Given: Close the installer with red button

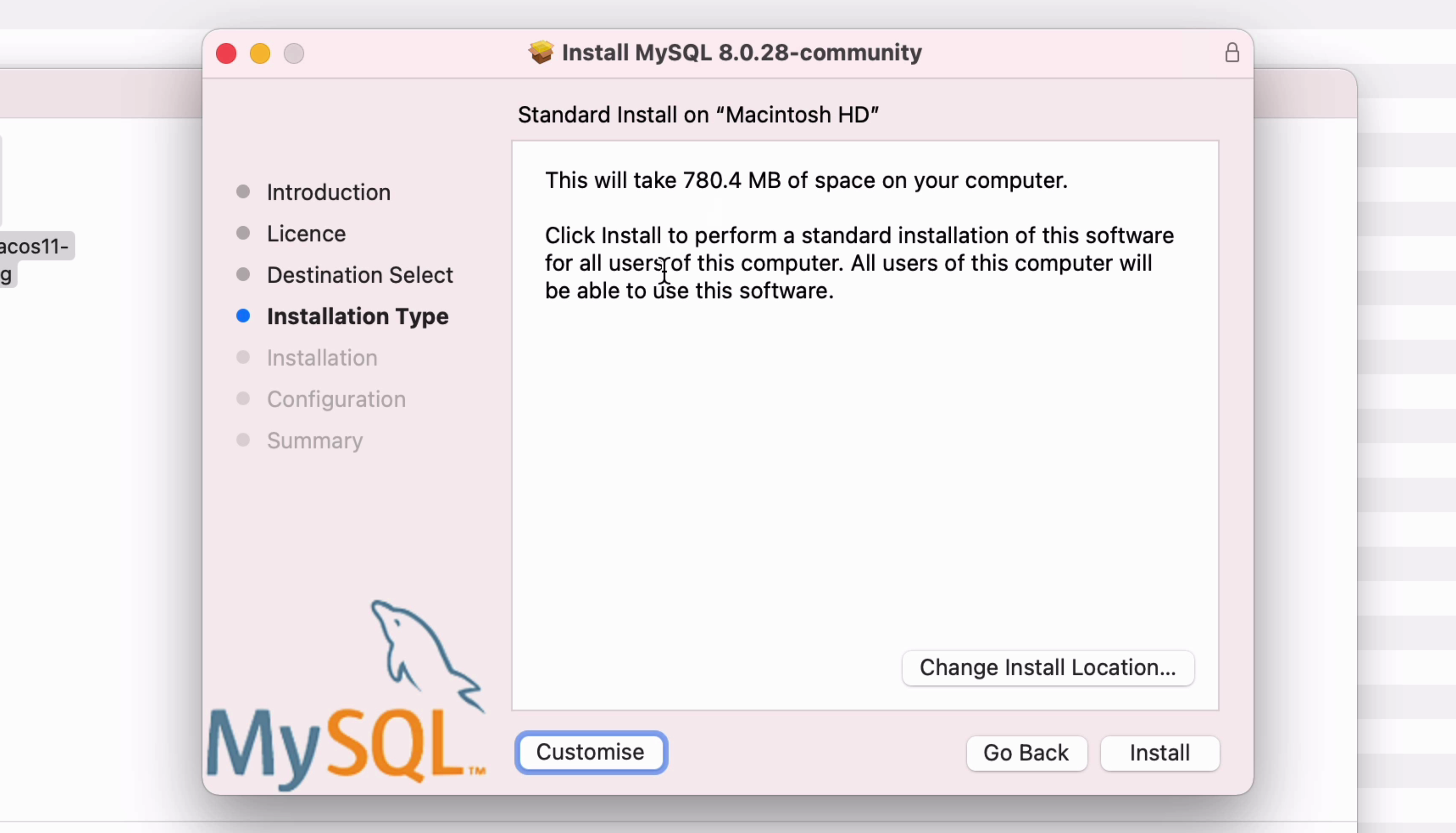Looking at the screenshot, I should click(x=227, y=54).
